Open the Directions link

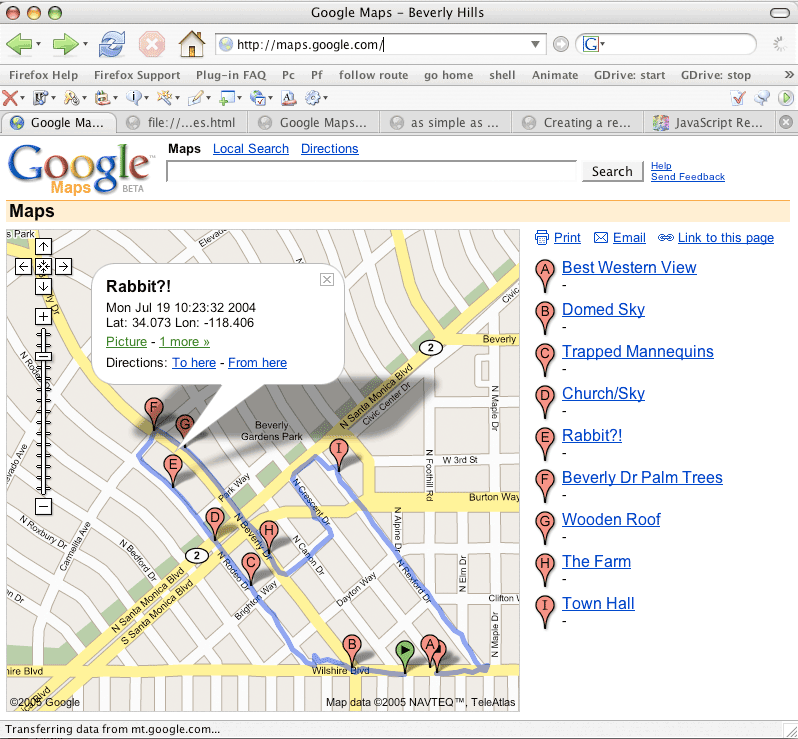[x=330, y=149]
